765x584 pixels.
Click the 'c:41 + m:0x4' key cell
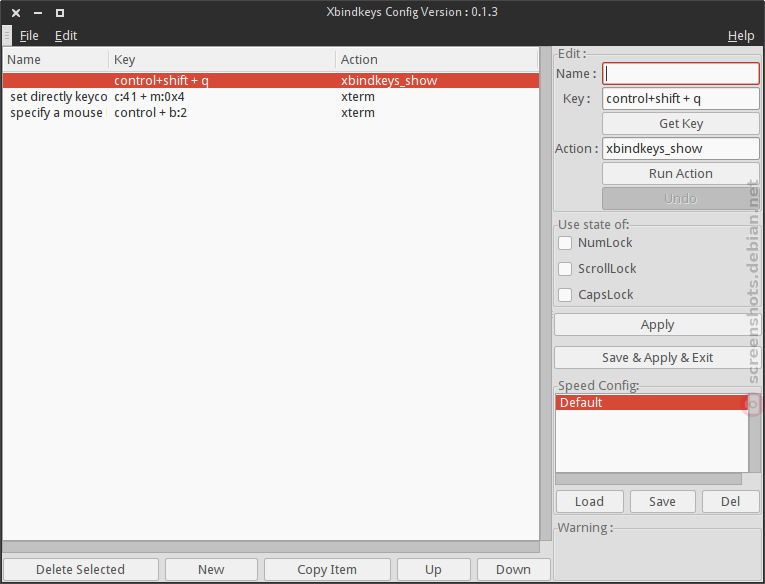tap(149, 97)
